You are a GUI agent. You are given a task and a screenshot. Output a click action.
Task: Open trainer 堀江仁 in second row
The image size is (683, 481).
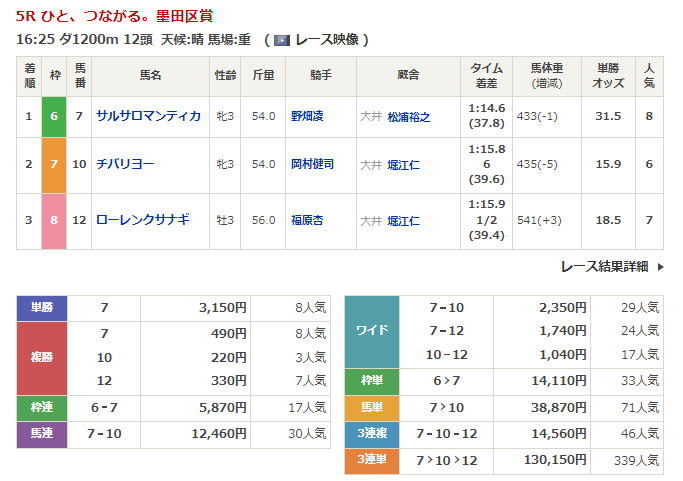tap(404, 164)
